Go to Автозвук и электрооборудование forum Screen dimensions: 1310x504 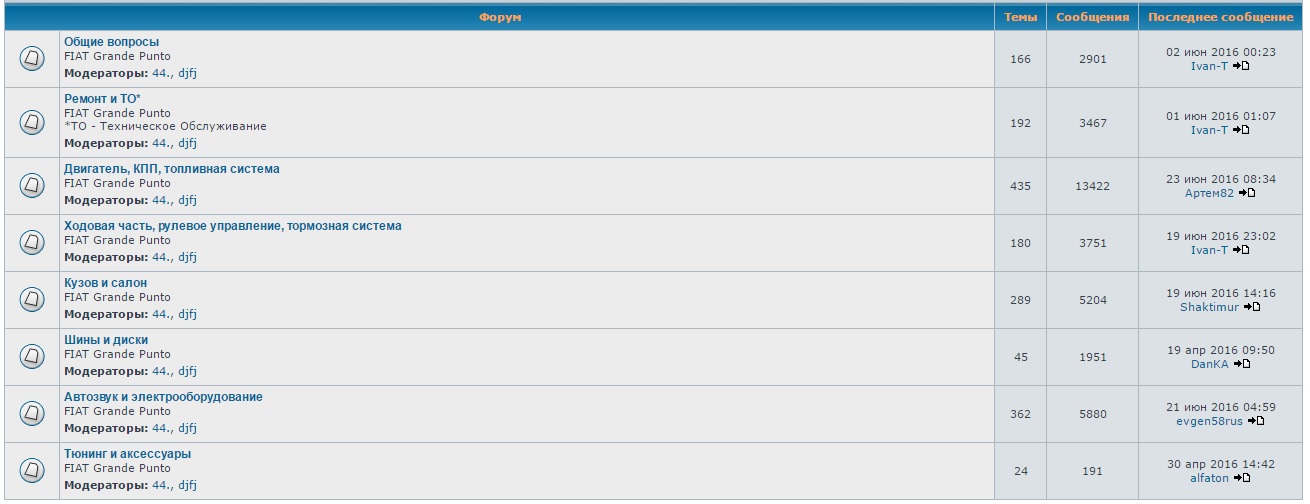click(163, 397)
